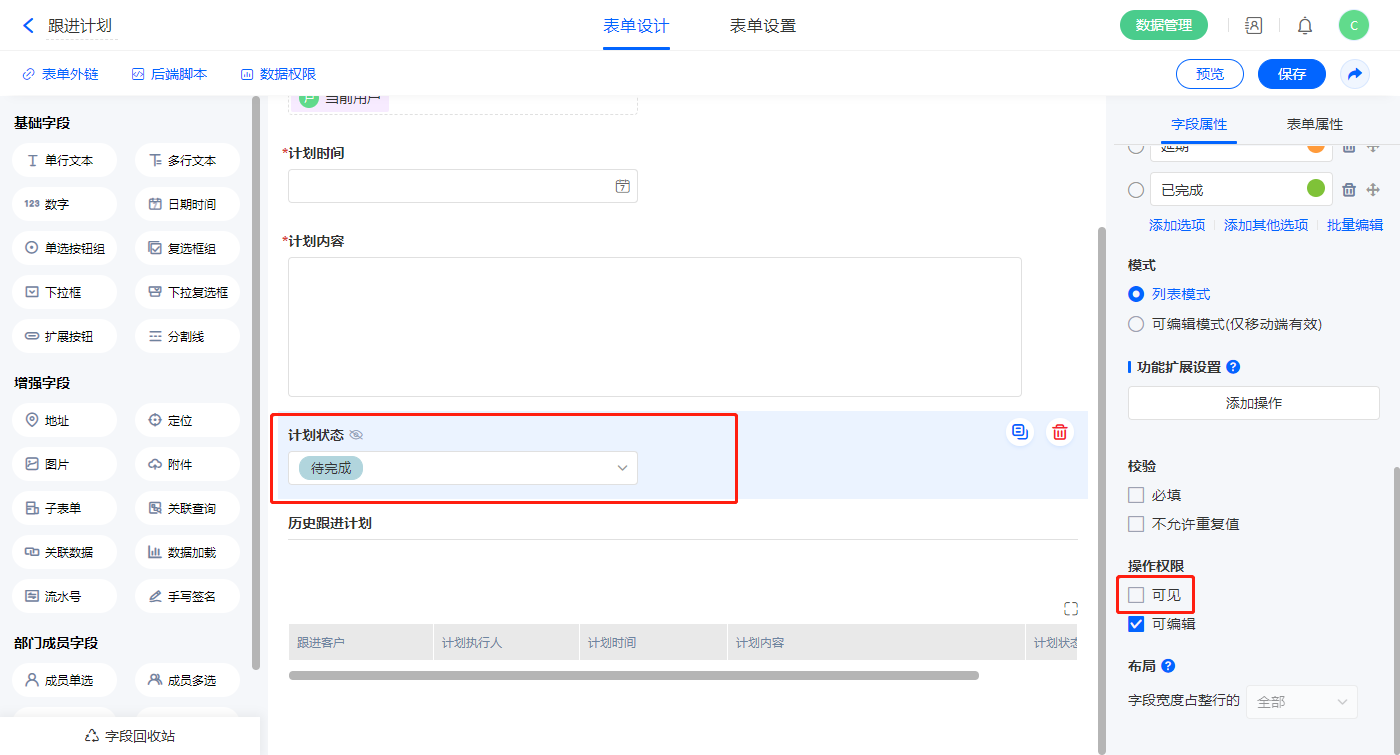Select 可编辑模式 radio option

point(1136,324)
